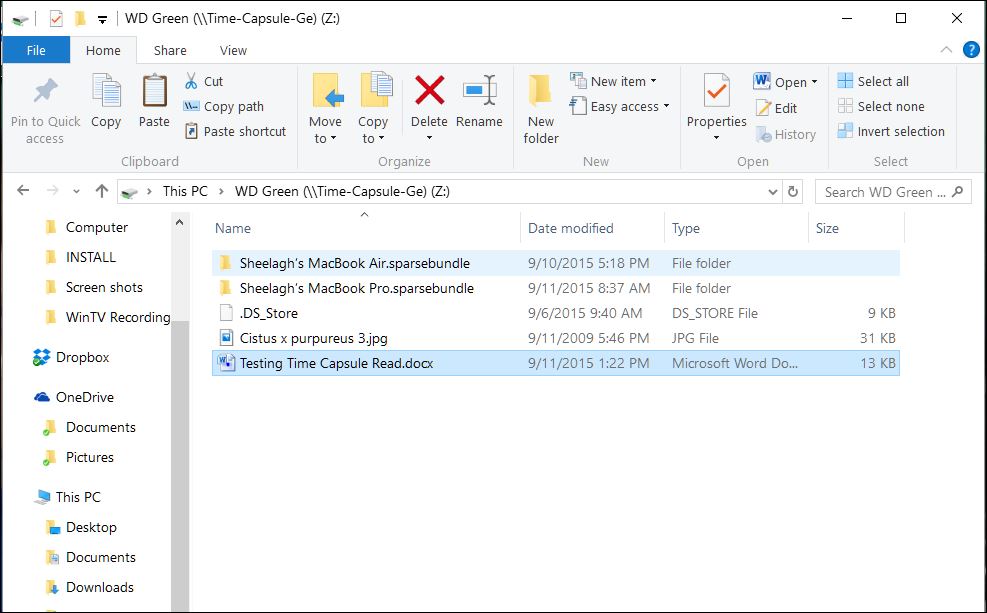Click the Rename icon
This screenshot has height=613, width=987.
click(x=480, y=91)
